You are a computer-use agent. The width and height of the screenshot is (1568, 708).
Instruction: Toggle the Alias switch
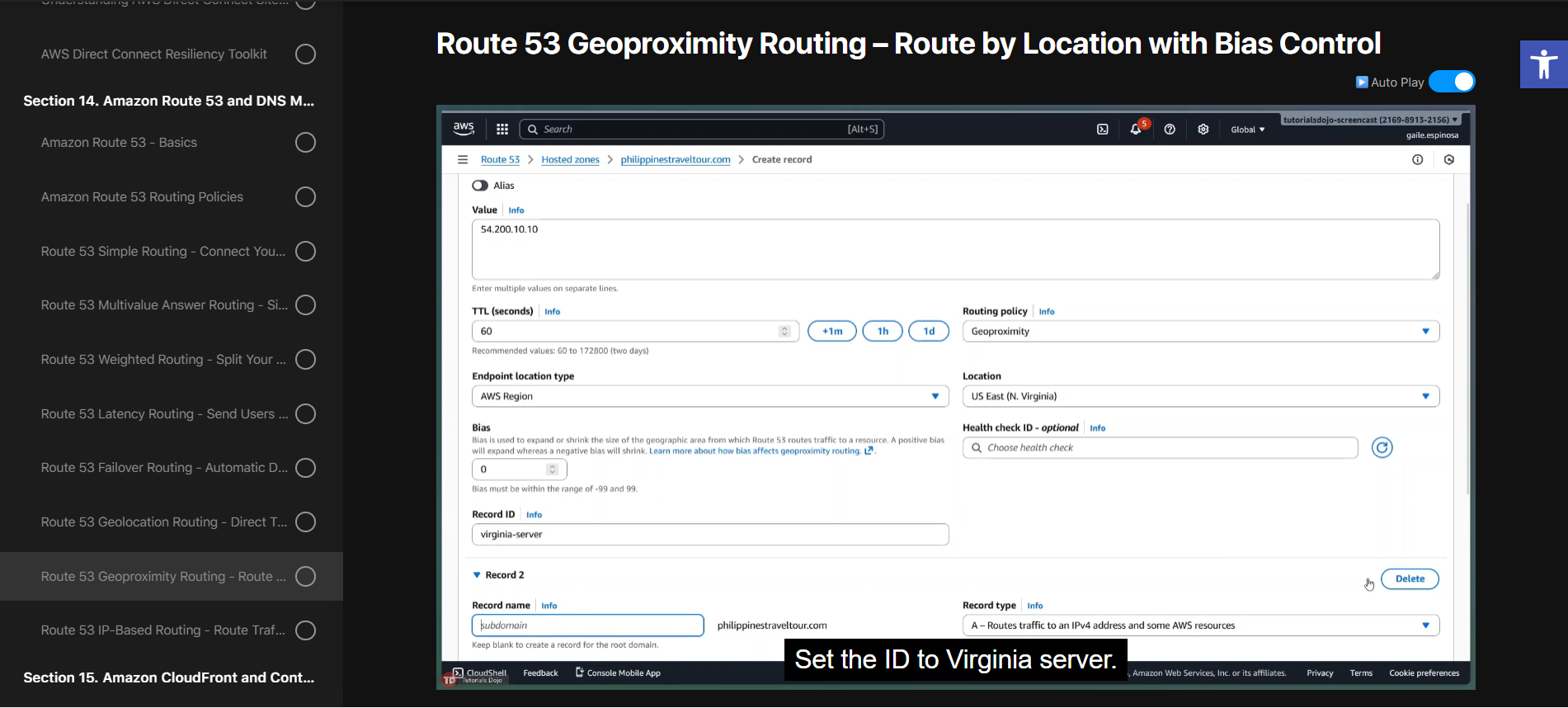click(480, 186)
